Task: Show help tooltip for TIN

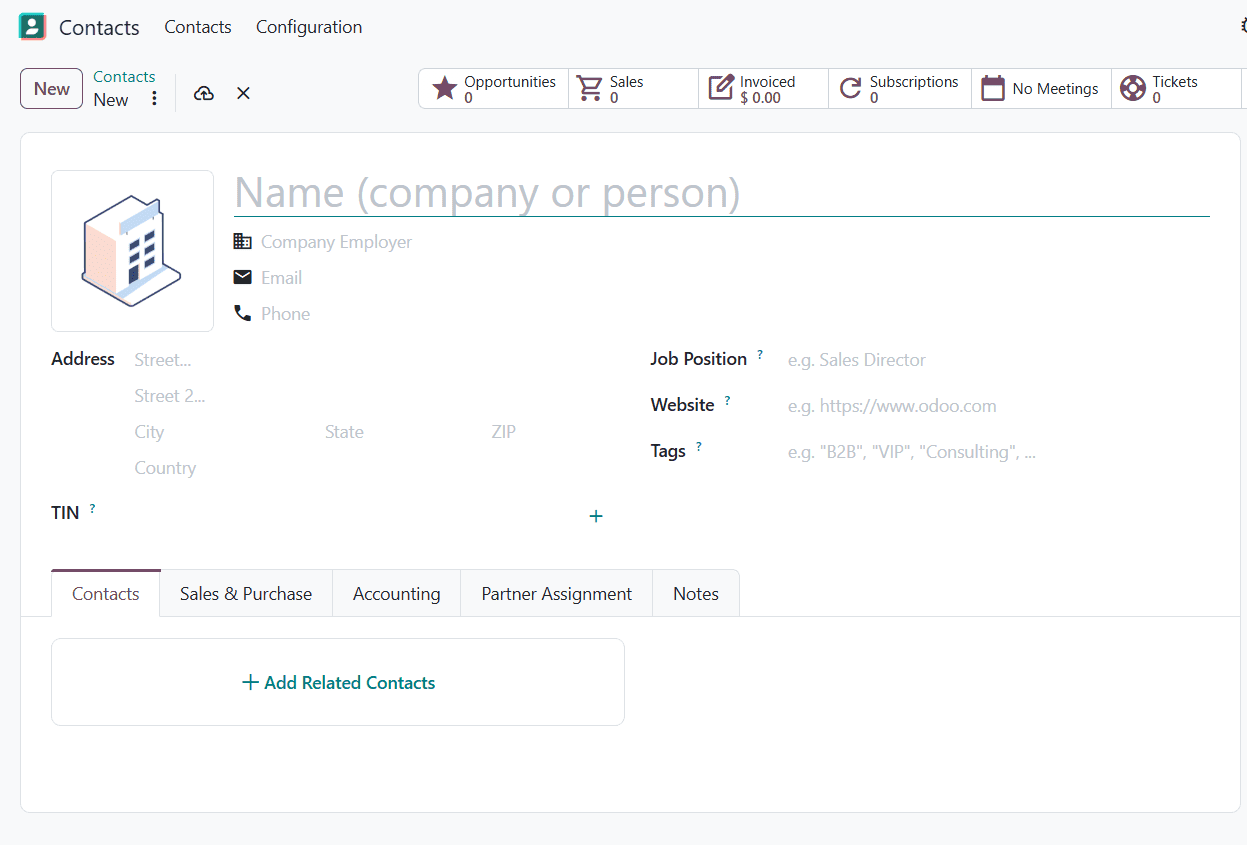Action: [x=93, y=508]
